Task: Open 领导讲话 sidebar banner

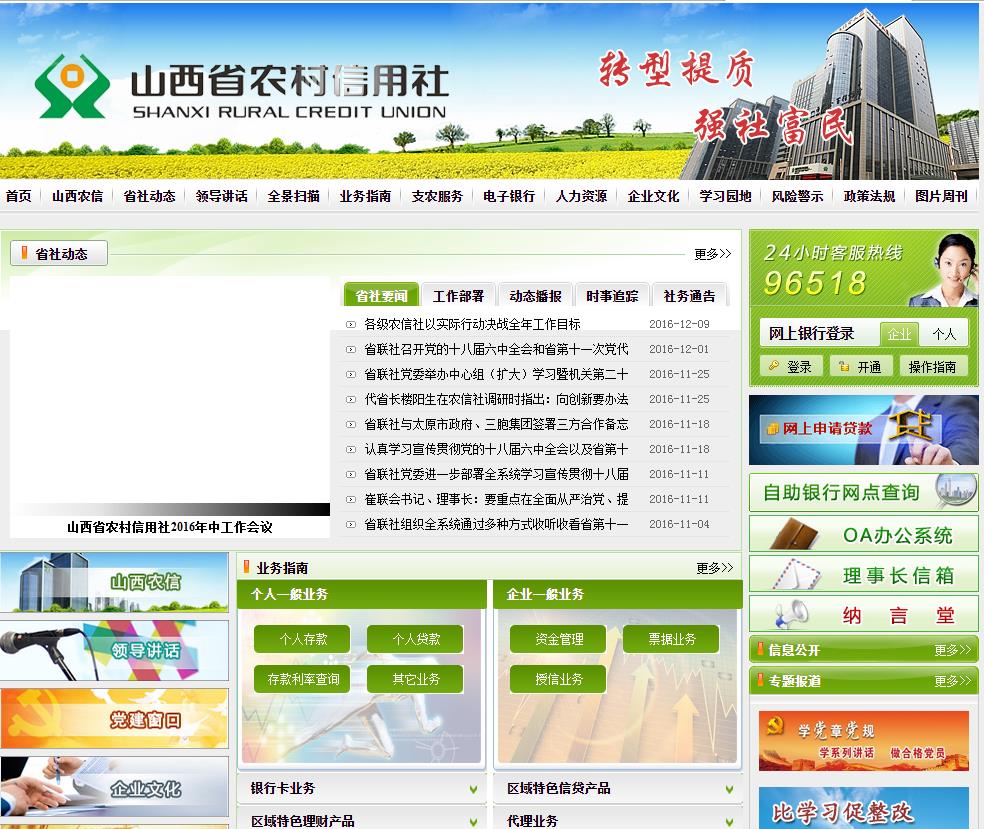Action: (114, 651)
